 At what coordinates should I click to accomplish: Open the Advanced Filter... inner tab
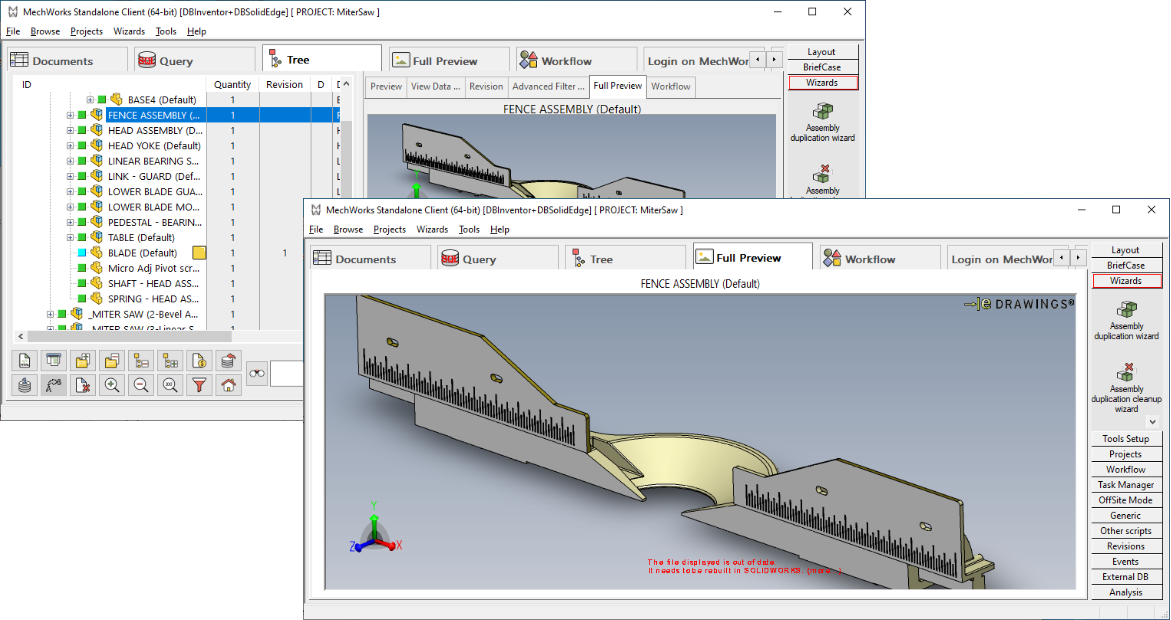(x=548, y=87)
